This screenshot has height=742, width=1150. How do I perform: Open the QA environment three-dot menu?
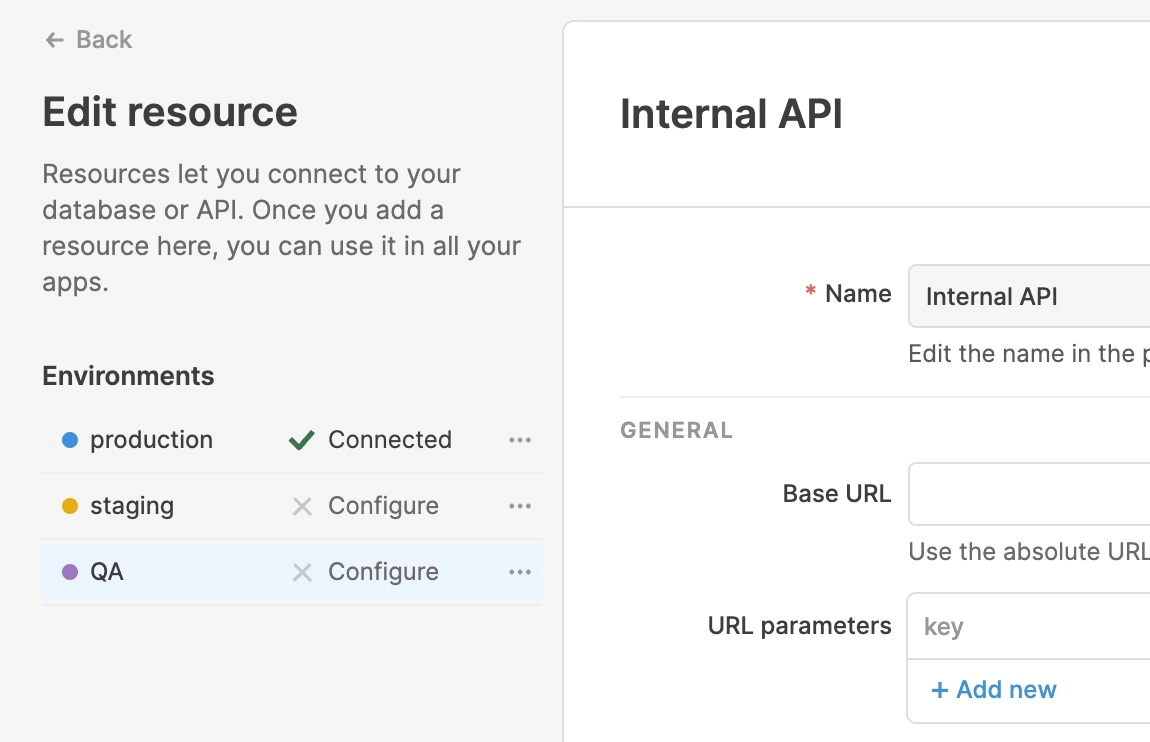520,572
